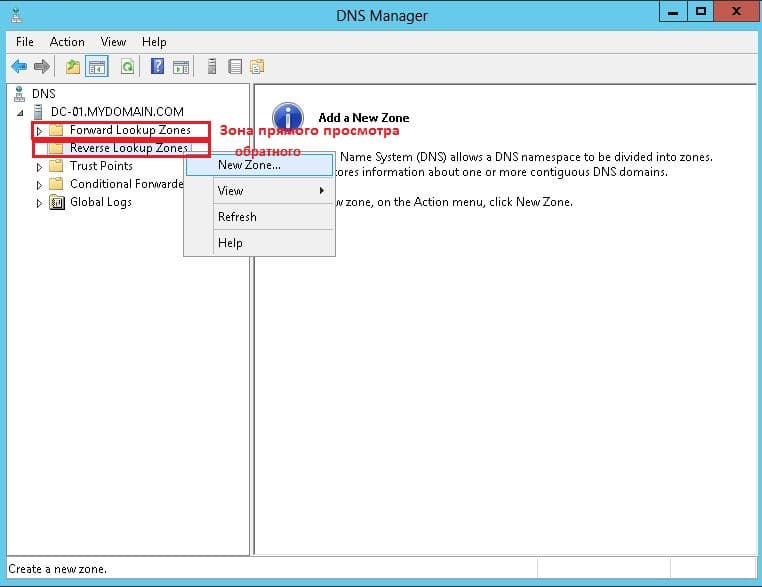Click the Trust Points folder icon
This screenshot has width=762, height=587.
[x=56, y=166]
